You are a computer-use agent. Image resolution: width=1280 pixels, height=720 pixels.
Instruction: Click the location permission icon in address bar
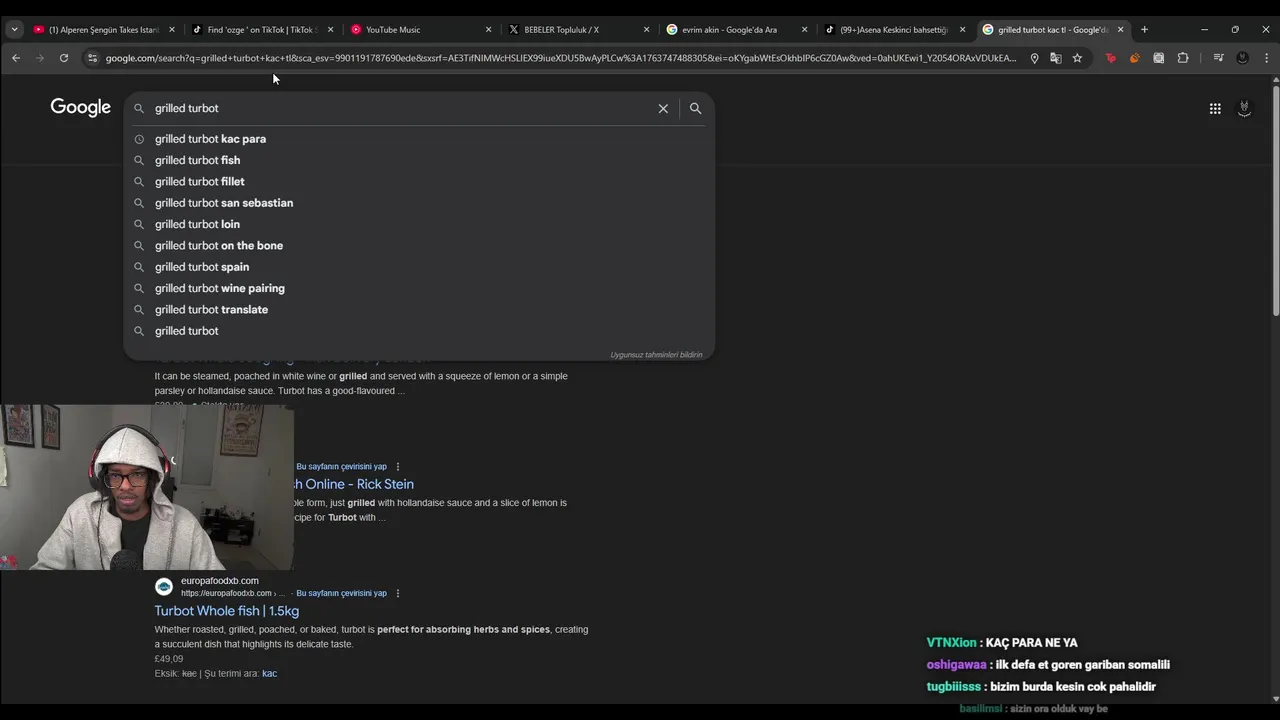pyautogui.click(x=1034, y=58)
